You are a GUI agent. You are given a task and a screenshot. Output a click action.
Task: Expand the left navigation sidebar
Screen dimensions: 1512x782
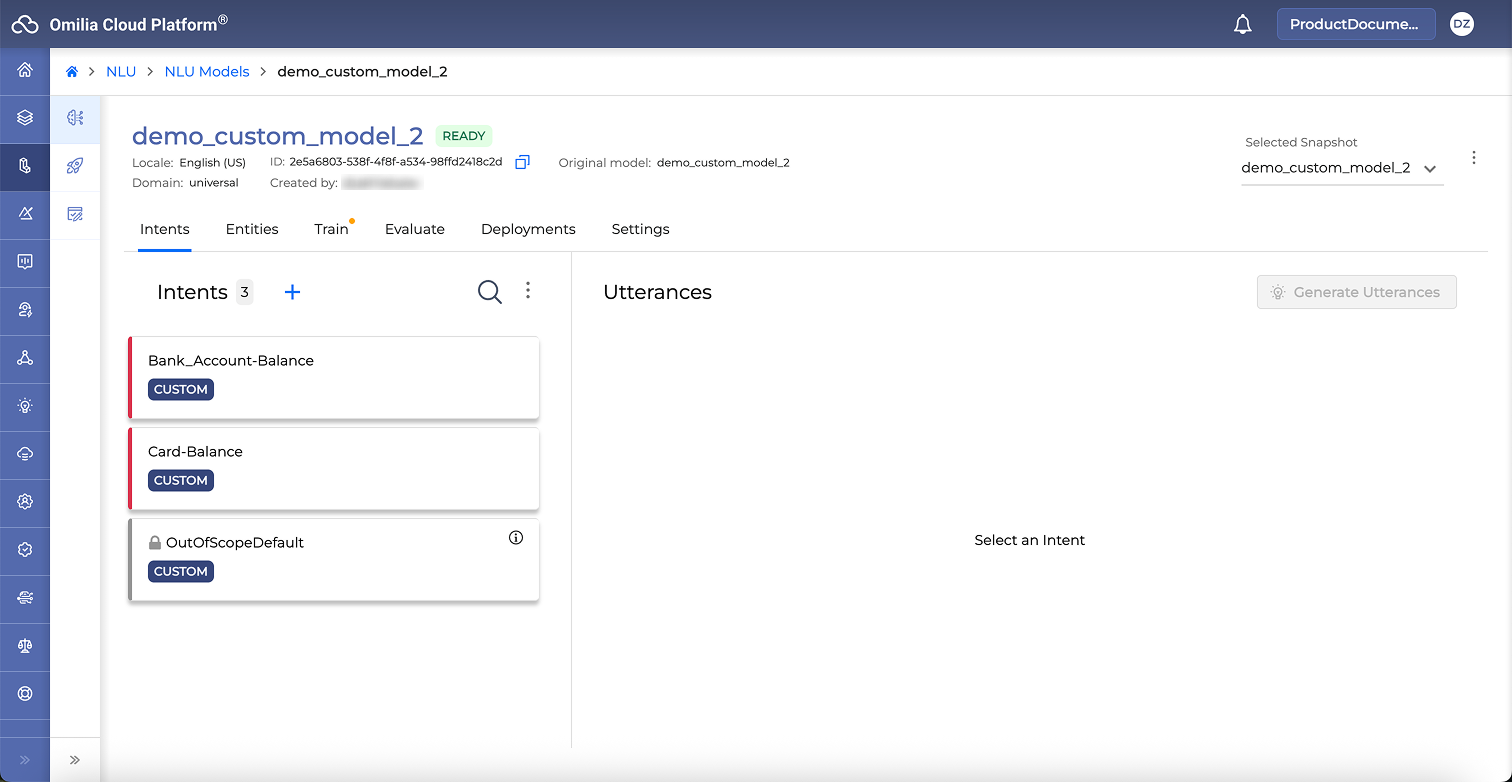pyautogui.click(x=25, y=760)
